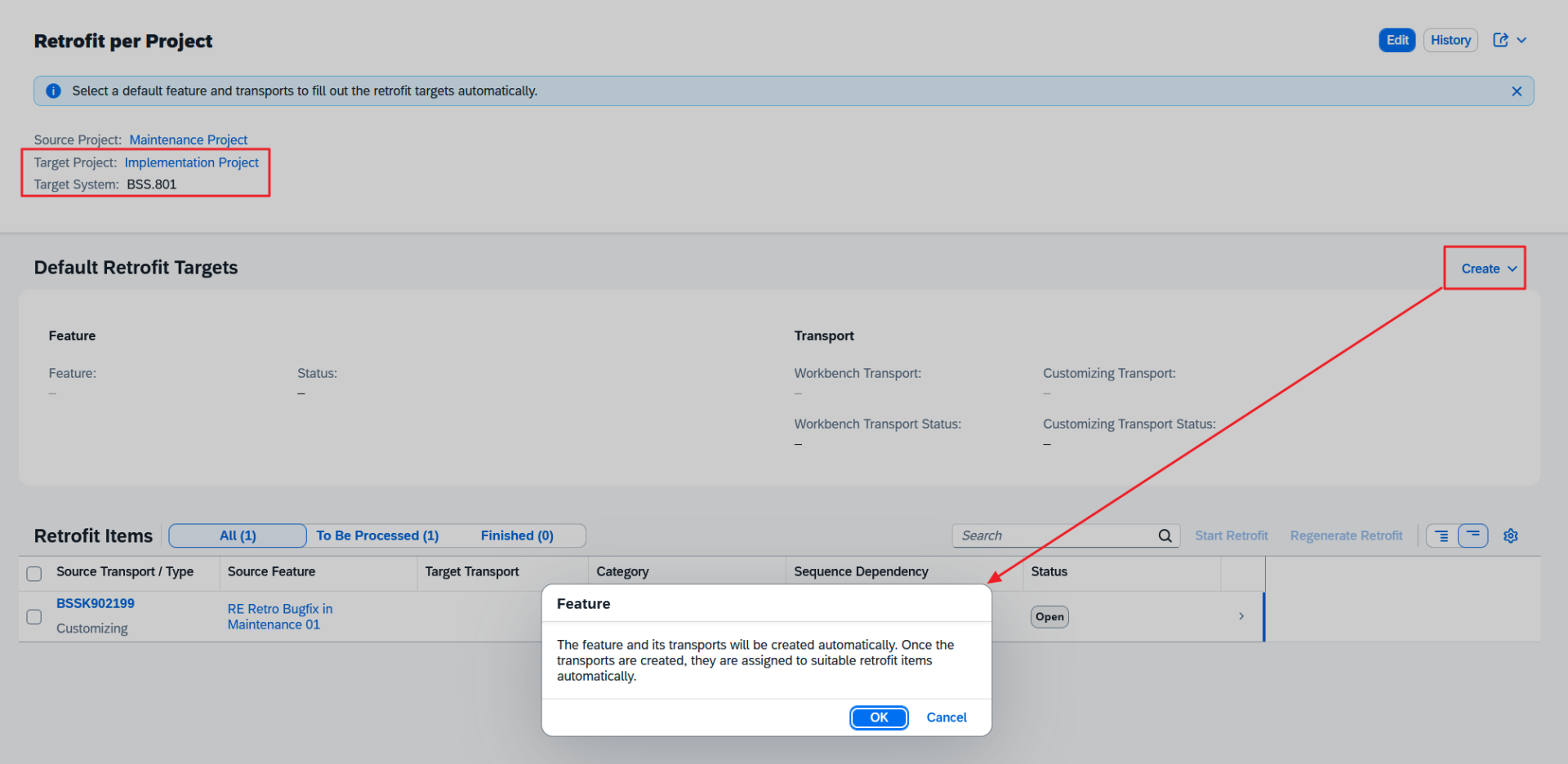Image resolution: width=1568 pixels, height=764 pixels.
Task: Select the All (1) filter tab
Action: pos(238,536)
